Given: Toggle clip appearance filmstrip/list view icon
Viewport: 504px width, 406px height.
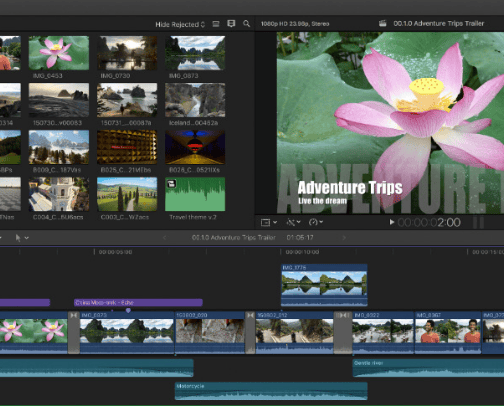Looking at the screenshot, I should [216, 24].
